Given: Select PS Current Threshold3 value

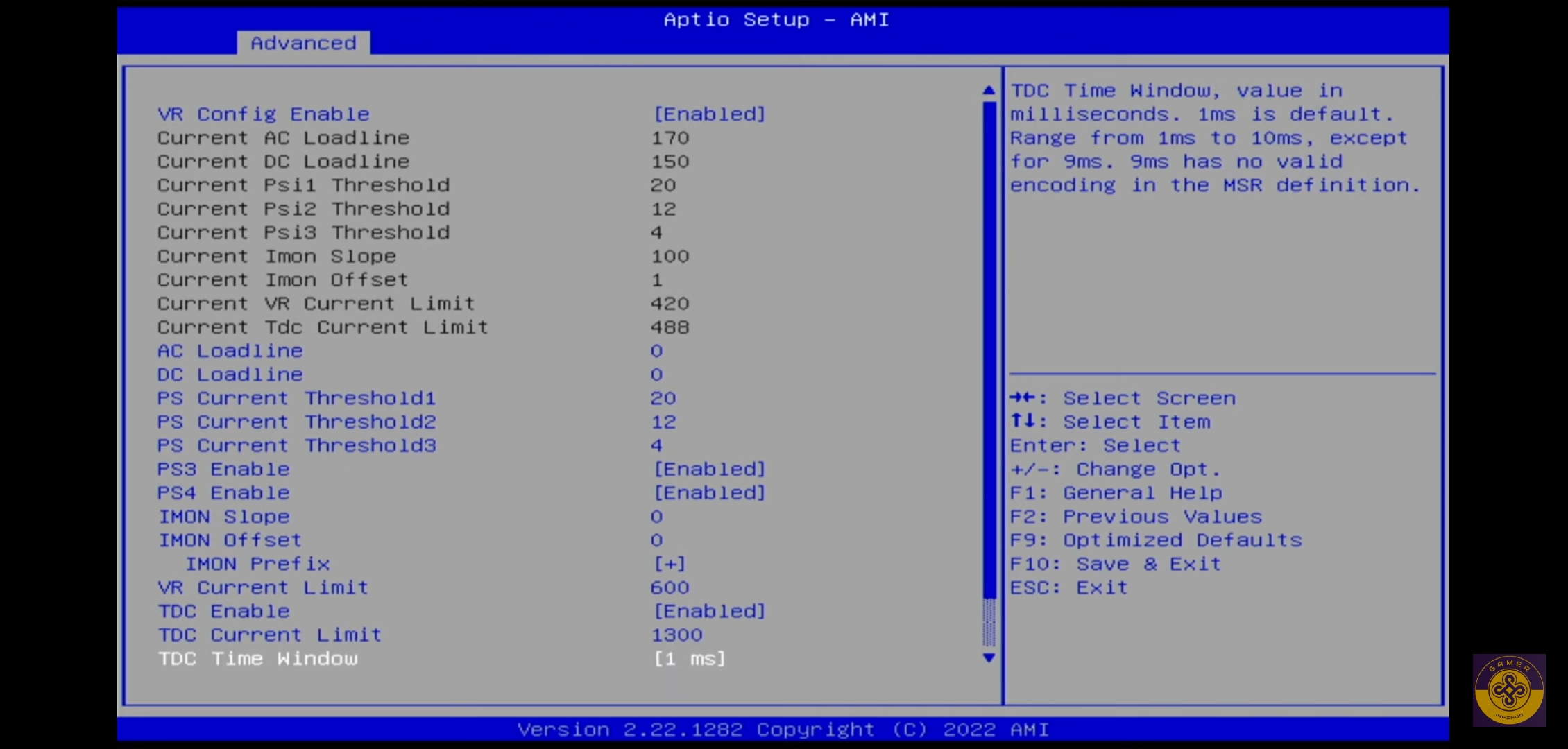Looking at the screenshot, I should click(x=656, y=446).
